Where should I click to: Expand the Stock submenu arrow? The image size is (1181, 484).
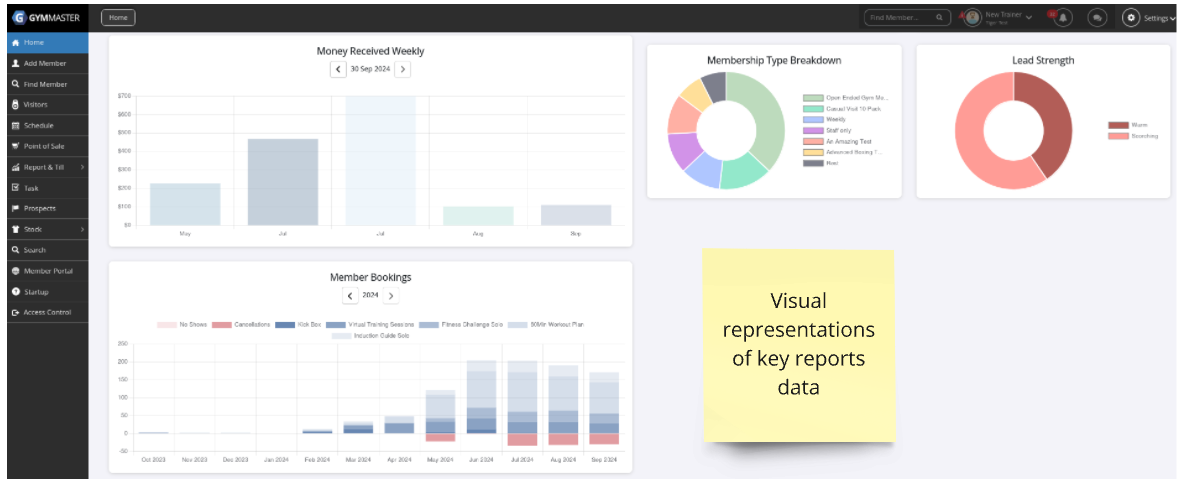tap(81, 230)
